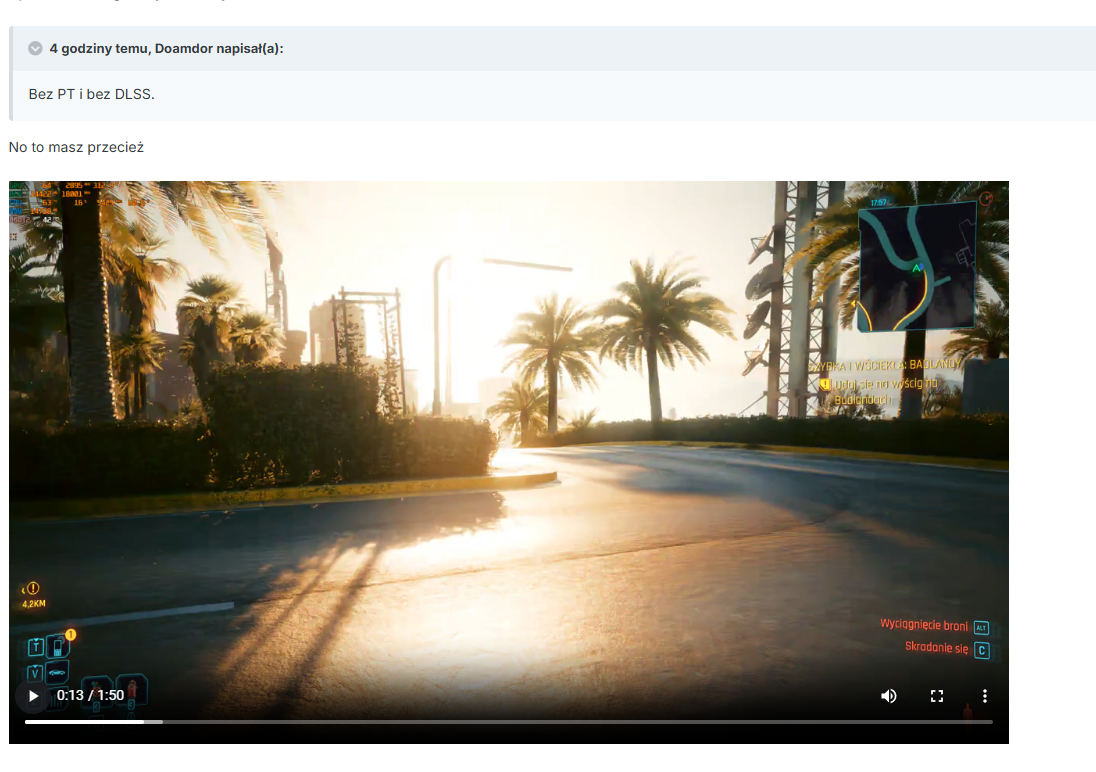Open the quote header by Doamdor
Viewport: 1096px width, 772px height.
[166, 48]
